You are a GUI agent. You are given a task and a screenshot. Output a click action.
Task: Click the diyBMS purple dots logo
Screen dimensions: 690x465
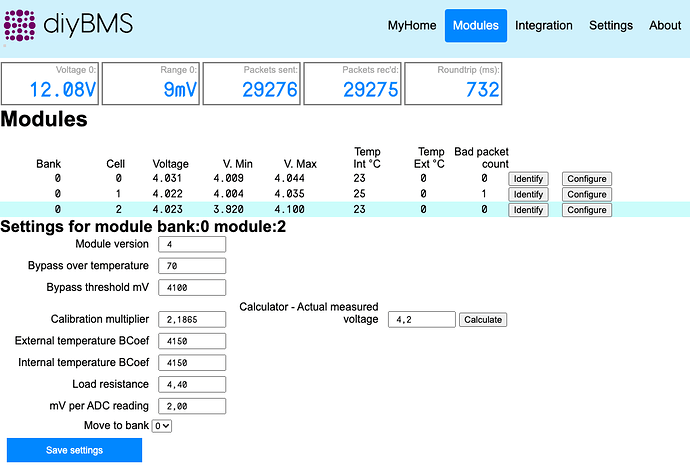pos(20,26)
